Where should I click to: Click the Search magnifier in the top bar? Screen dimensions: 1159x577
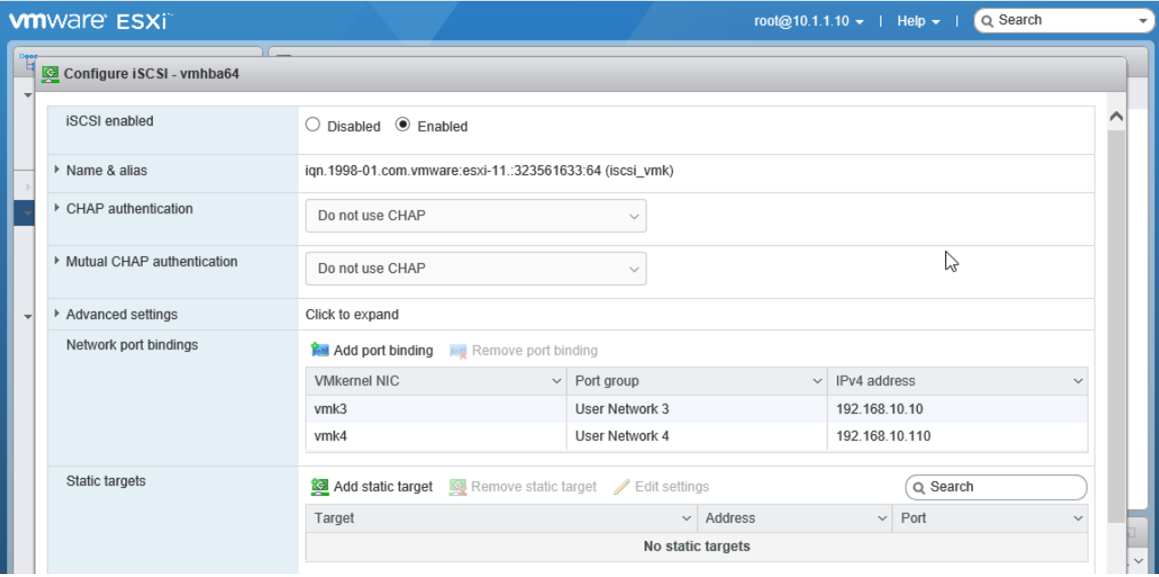tap(986, 19)
